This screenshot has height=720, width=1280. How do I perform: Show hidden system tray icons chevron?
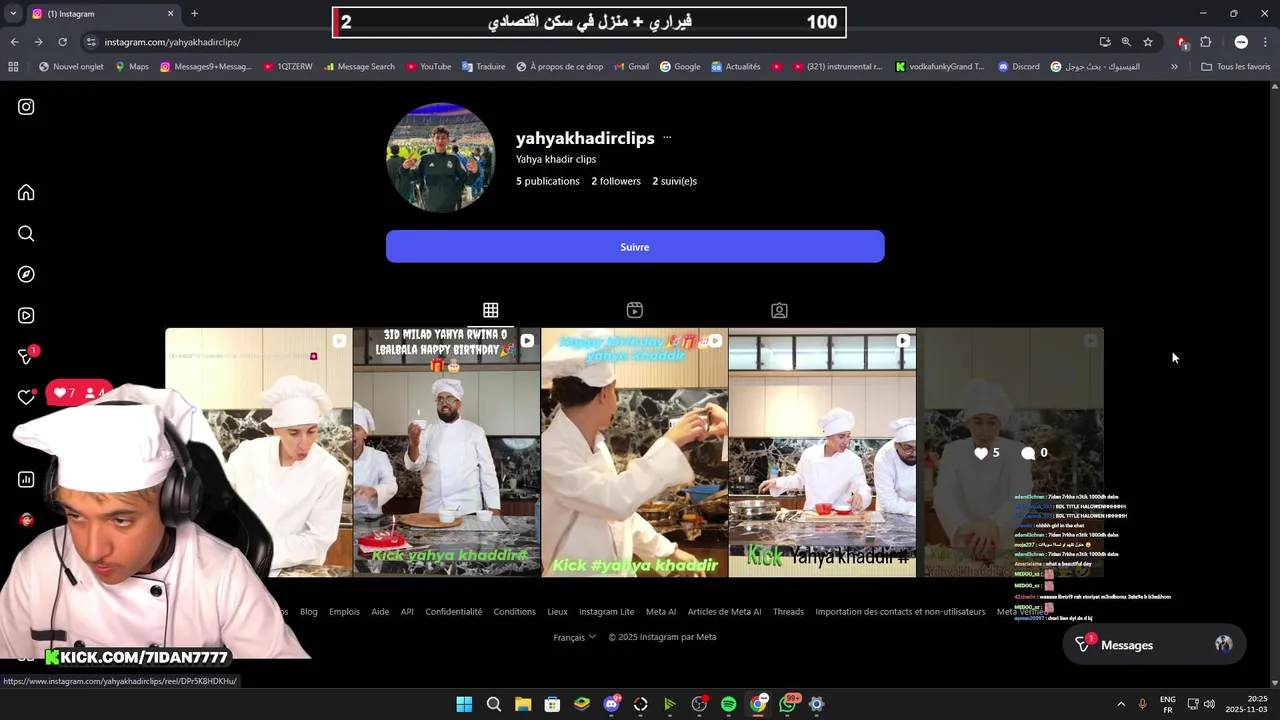(x=1121, y=704)
